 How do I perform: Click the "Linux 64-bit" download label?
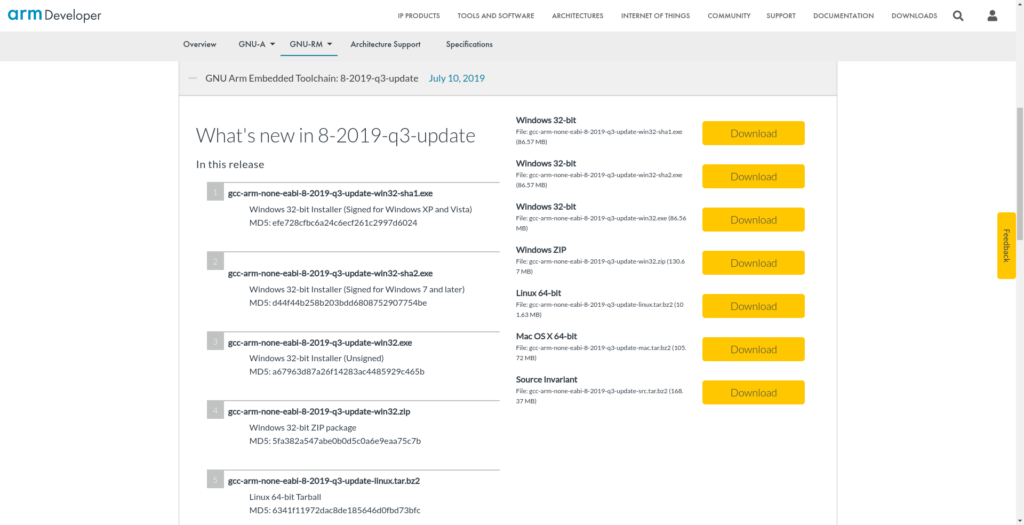(538, 293)
